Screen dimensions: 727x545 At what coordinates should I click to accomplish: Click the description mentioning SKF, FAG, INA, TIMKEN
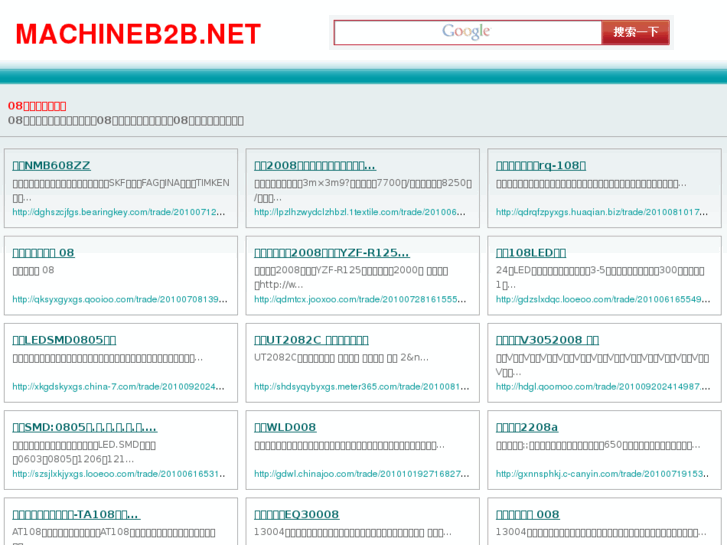pos(121,190)
